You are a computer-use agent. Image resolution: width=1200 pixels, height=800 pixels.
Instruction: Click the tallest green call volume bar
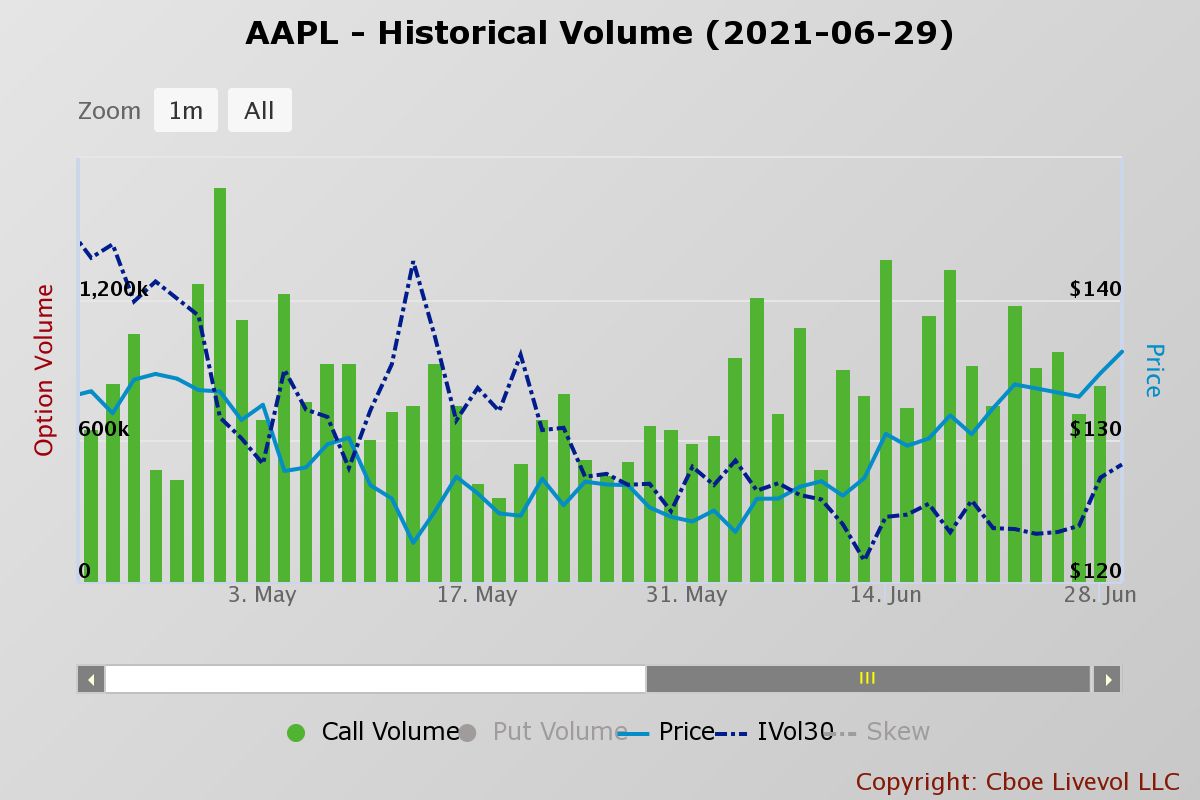(220, 385)
